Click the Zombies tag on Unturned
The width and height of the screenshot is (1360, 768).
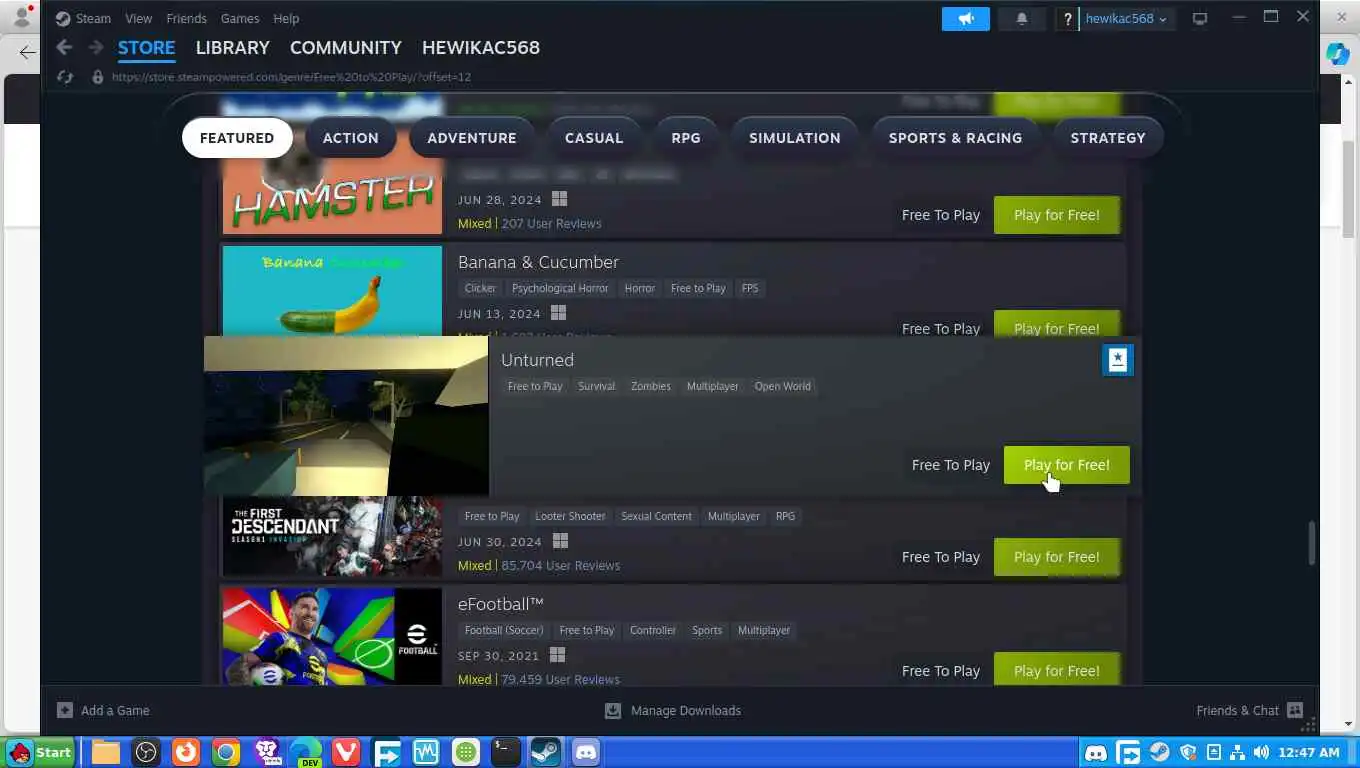(651, 386)
